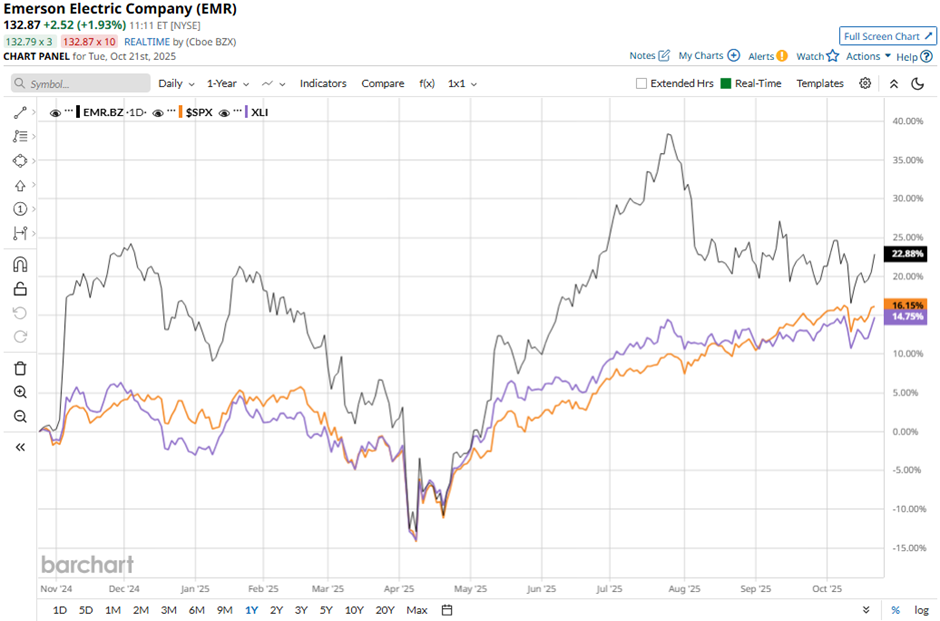
Task: Zoom out of the chart
Action: point(20,416)
